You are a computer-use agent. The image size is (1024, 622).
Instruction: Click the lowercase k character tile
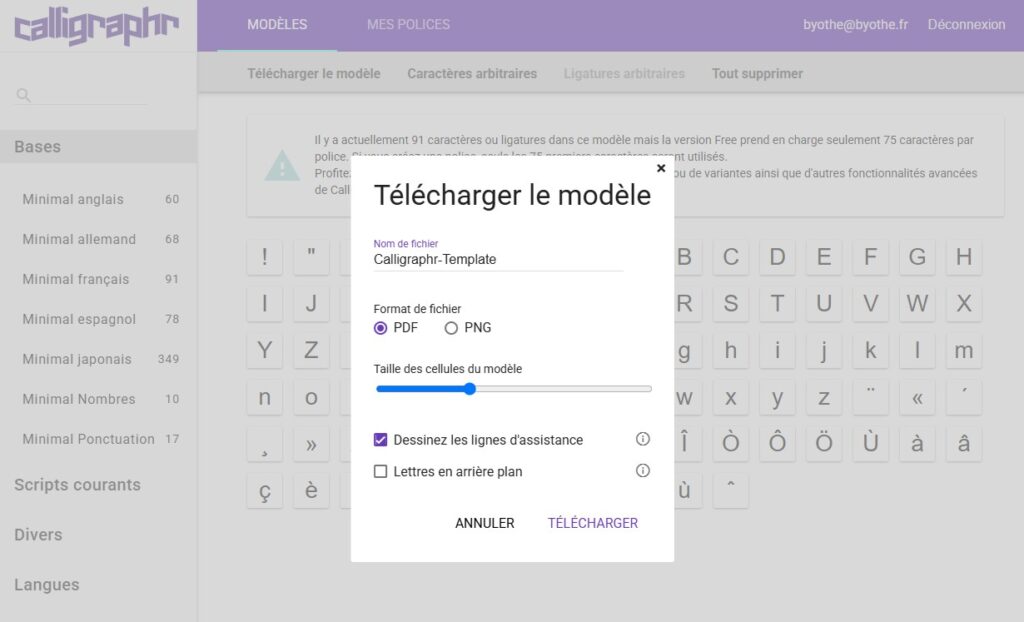[871, 350]
